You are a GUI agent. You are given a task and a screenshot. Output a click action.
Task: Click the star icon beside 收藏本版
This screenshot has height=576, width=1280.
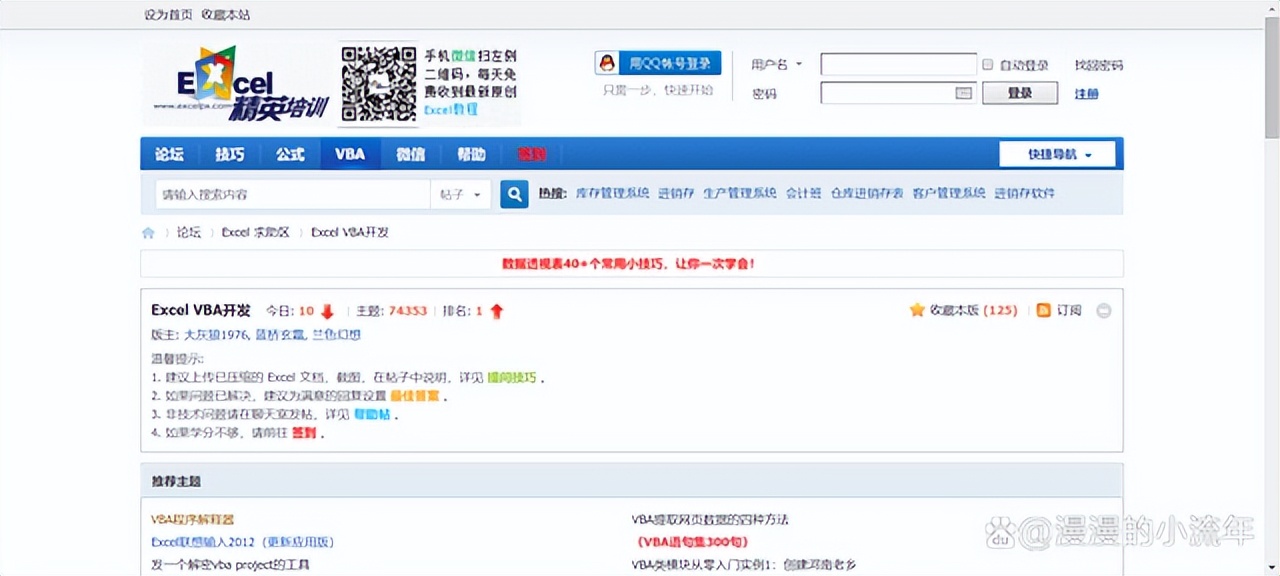click(x=916, y=310)
